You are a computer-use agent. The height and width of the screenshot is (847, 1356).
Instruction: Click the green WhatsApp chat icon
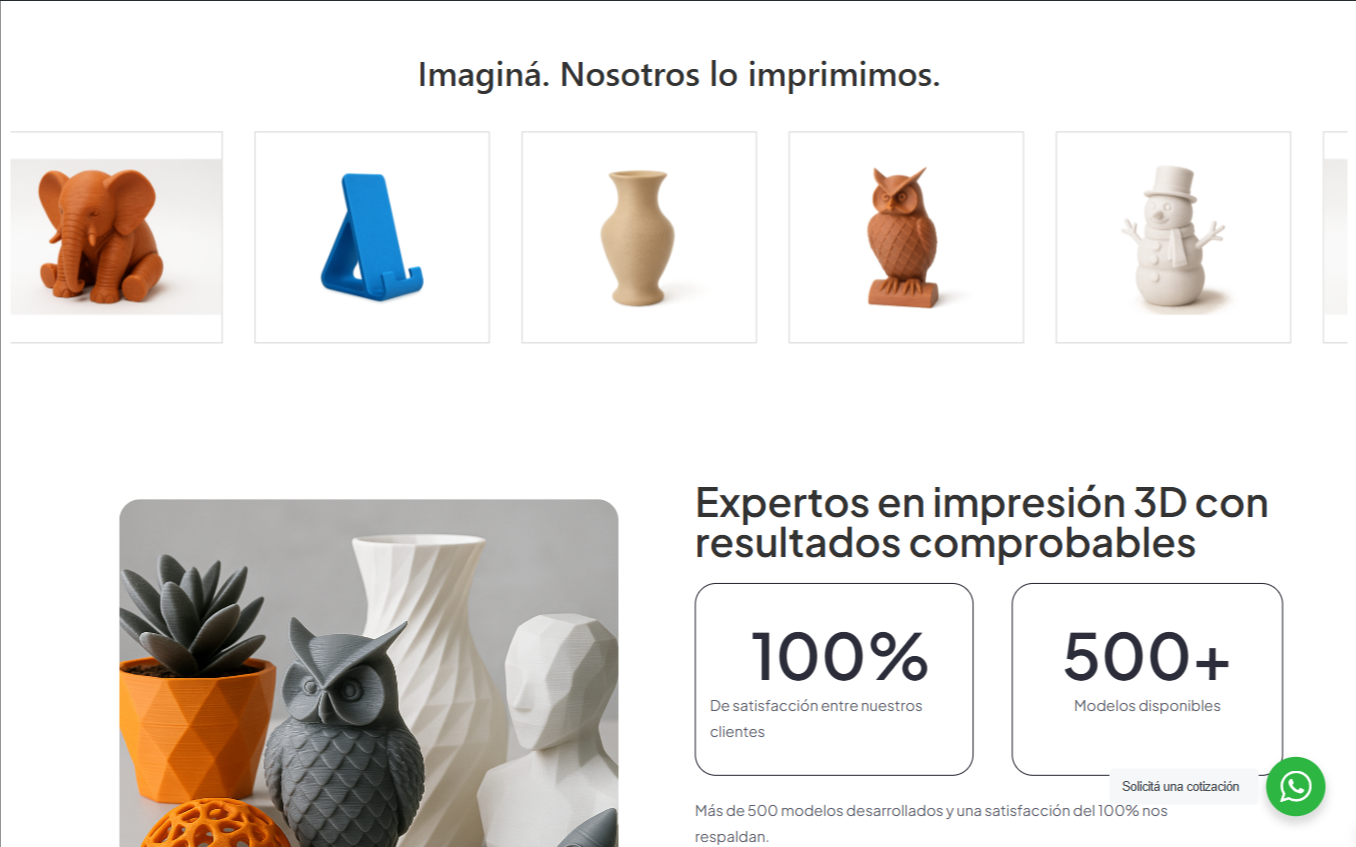tap(1295, 786)
